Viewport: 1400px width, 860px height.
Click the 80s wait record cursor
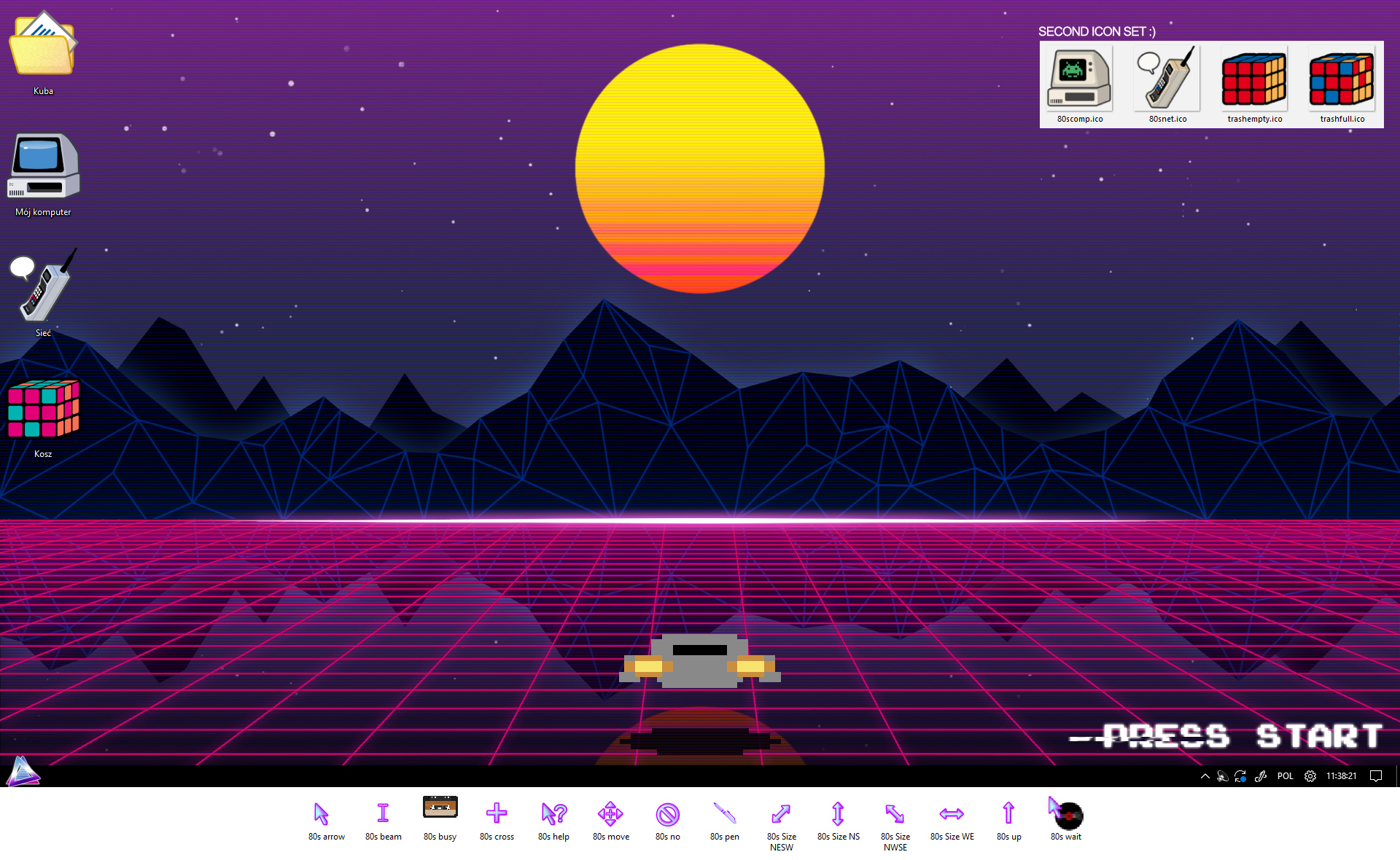(1065, 810)
